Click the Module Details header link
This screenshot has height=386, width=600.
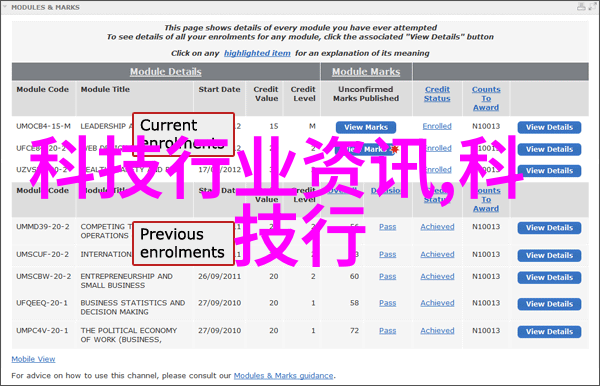(165, 72)
